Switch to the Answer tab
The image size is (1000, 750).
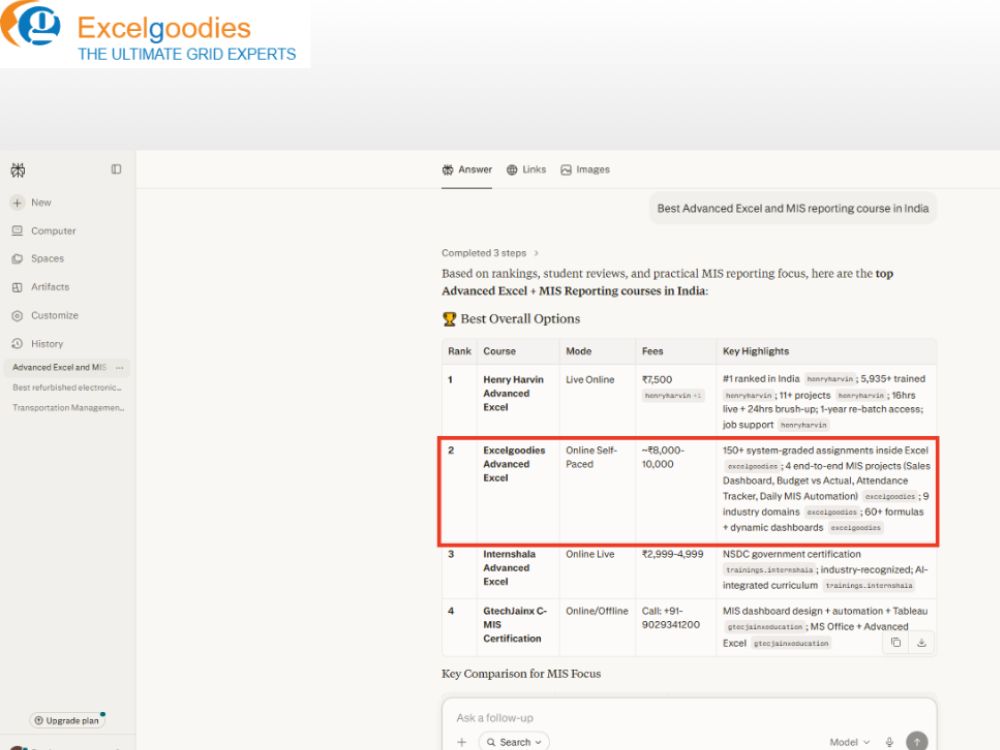(x=467, y=170)
